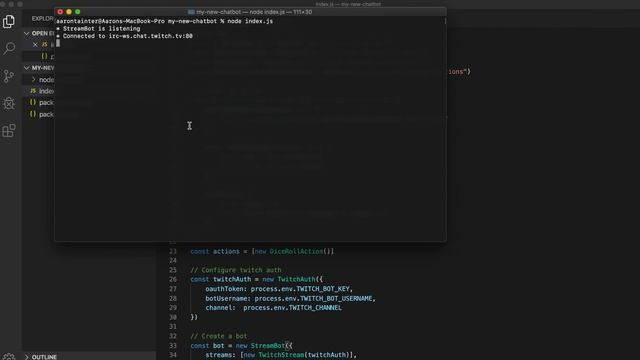Select the first package JSON file in the tree
The height and width of the screenshot is (360, 640).
tap(42, 102)
